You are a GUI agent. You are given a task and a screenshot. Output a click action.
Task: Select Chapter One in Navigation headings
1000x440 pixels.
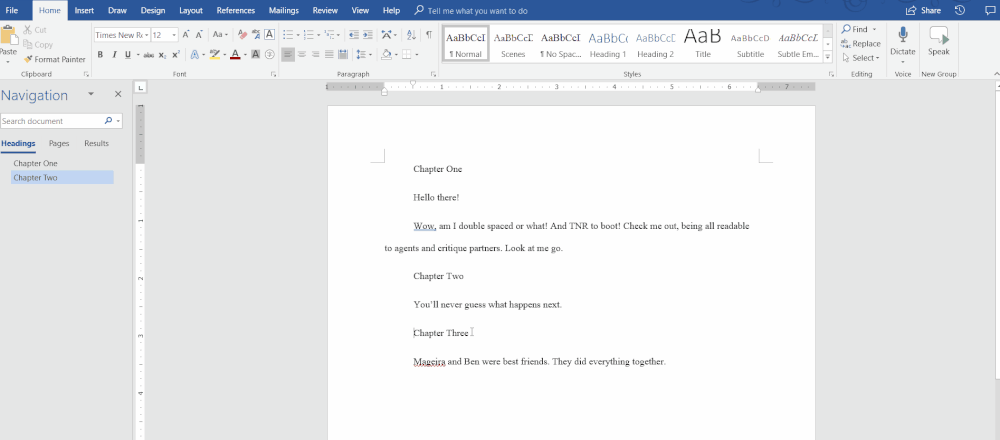coord(36,164)
